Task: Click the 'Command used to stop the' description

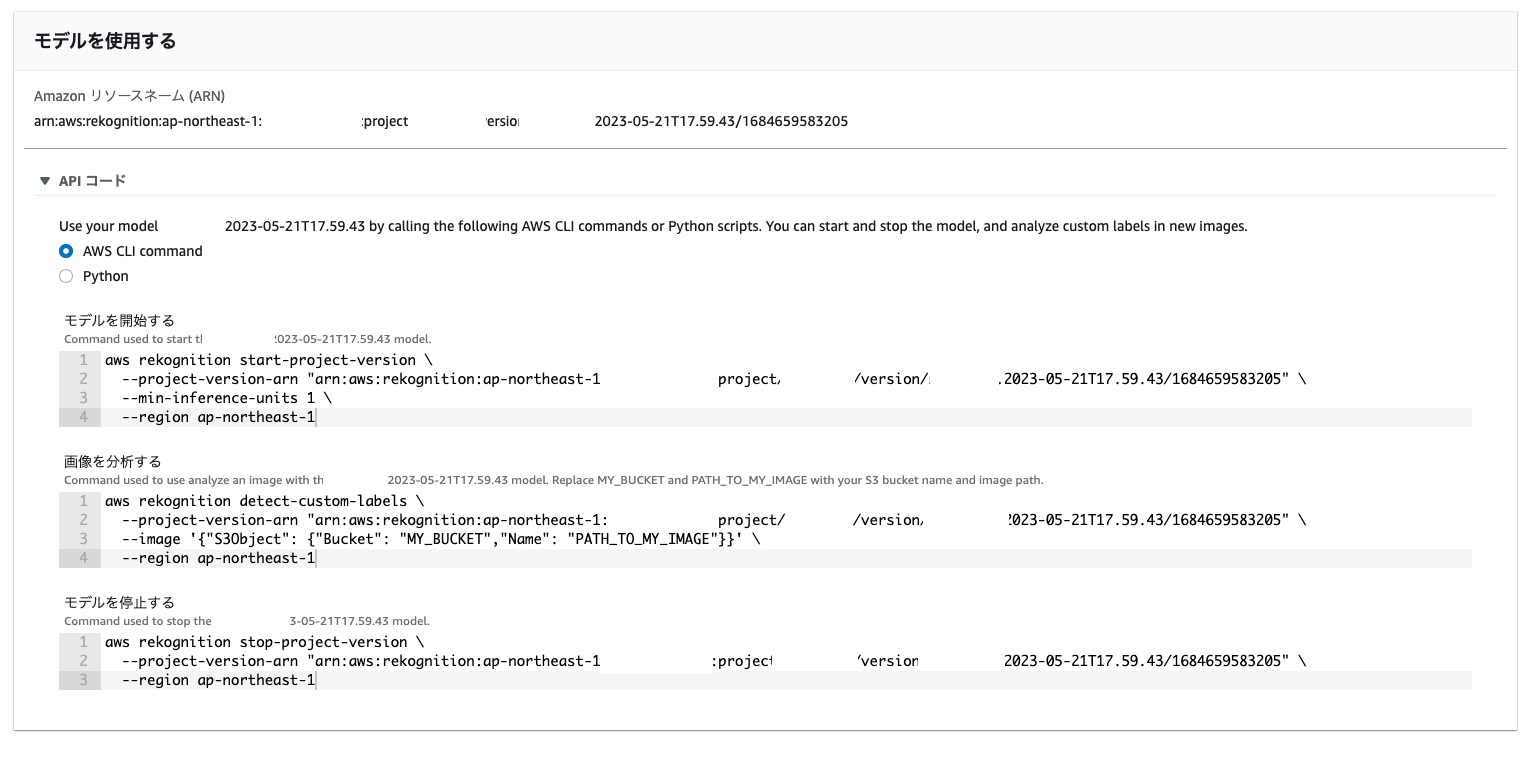Action: (247, 621)
